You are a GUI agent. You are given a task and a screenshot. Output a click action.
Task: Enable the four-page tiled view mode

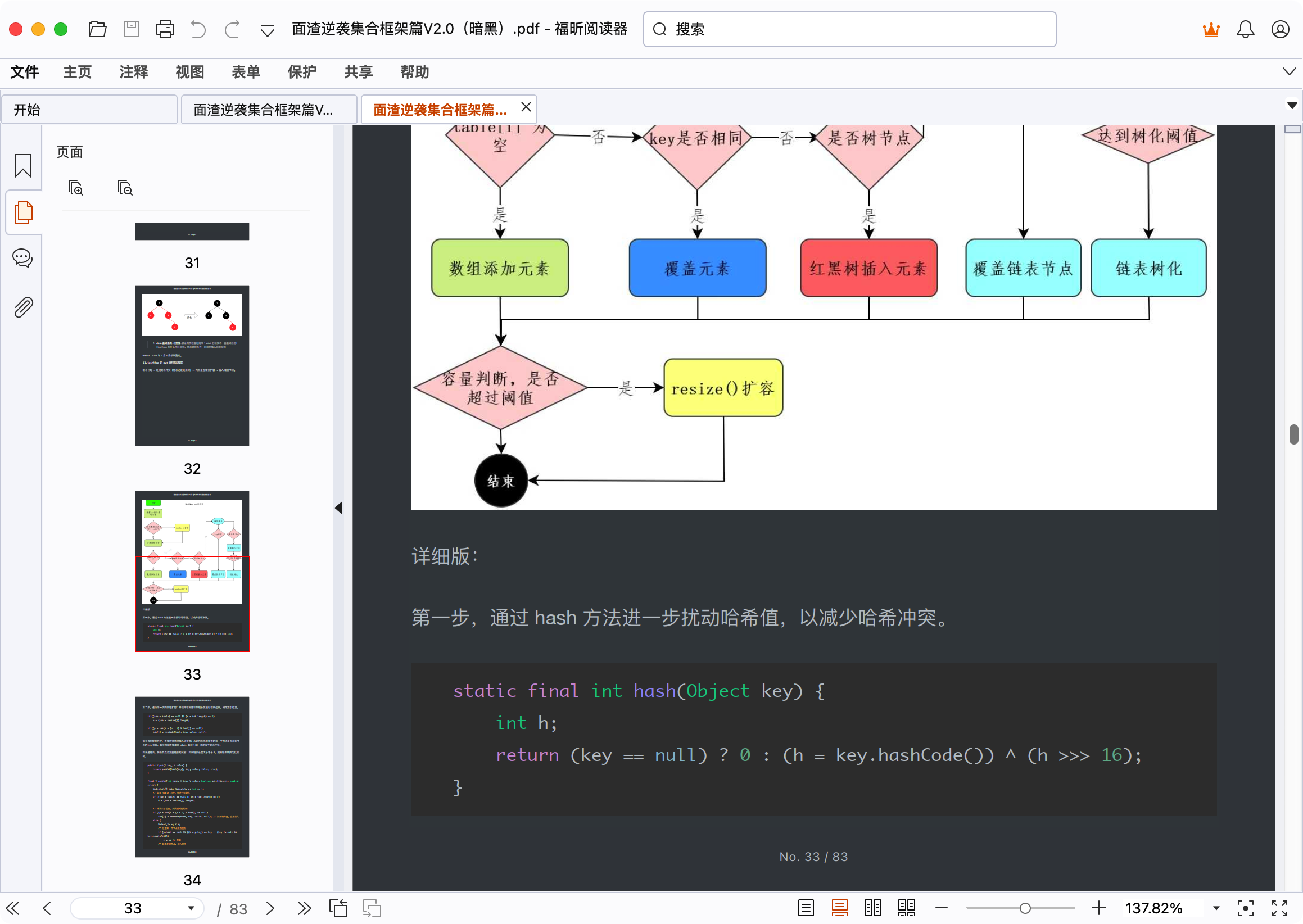pyautogui.click(x=906, y=908)
